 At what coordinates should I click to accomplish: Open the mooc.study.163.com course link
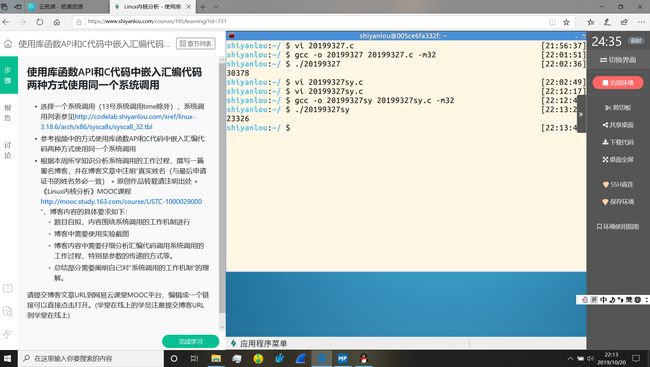pyautogui.click(x=121, y=202)
